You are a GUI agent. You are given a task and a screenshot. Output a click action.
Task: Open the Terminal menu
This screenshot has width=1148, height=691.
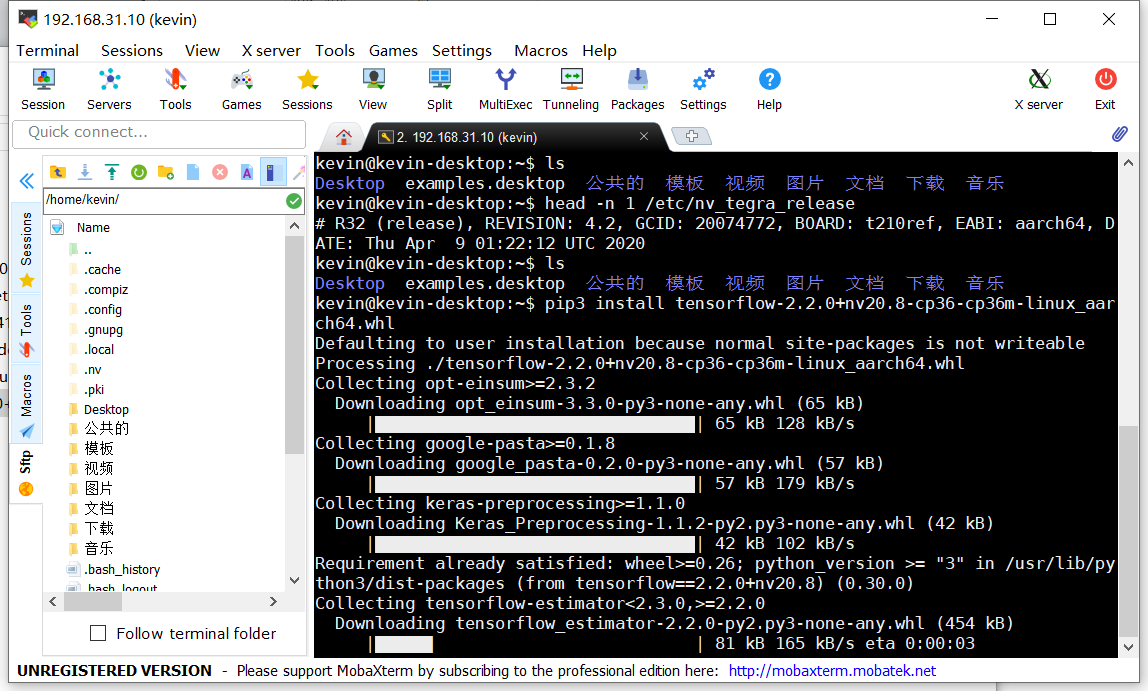click(47, 50)
